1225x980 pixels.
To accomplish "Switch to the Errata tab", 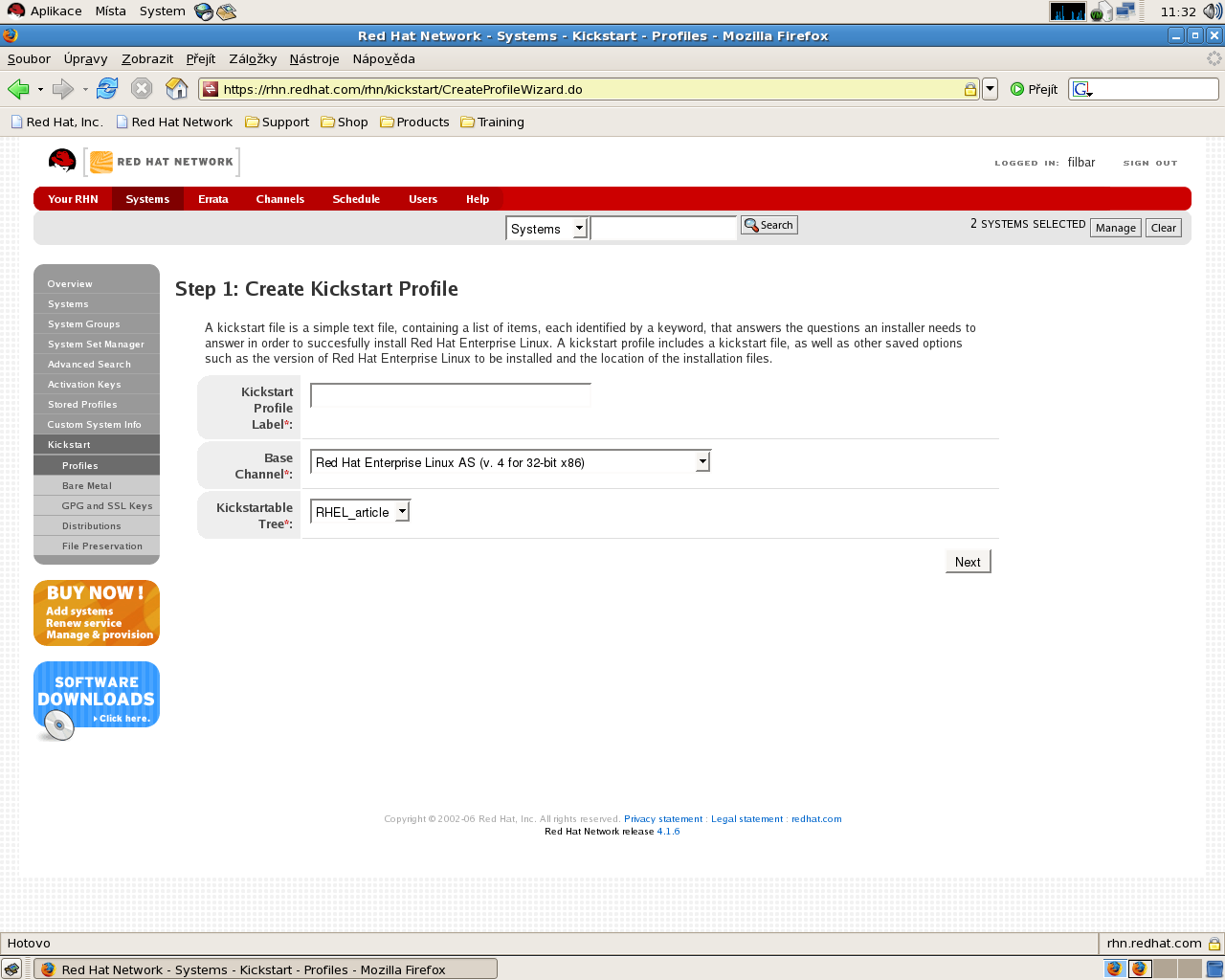I will click(x=213, y=199).
